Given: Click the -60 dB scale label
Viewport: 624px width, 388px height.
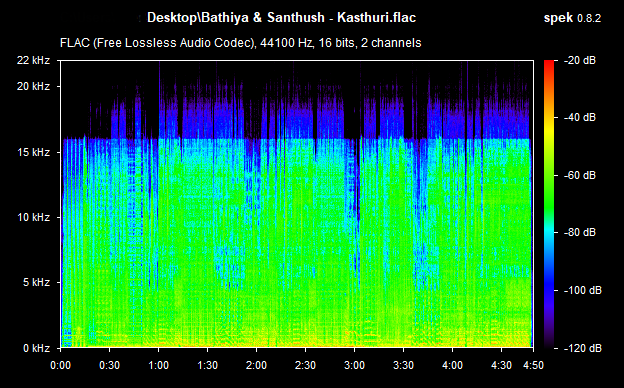Looking at the screenshot, I should coord(580,175).
